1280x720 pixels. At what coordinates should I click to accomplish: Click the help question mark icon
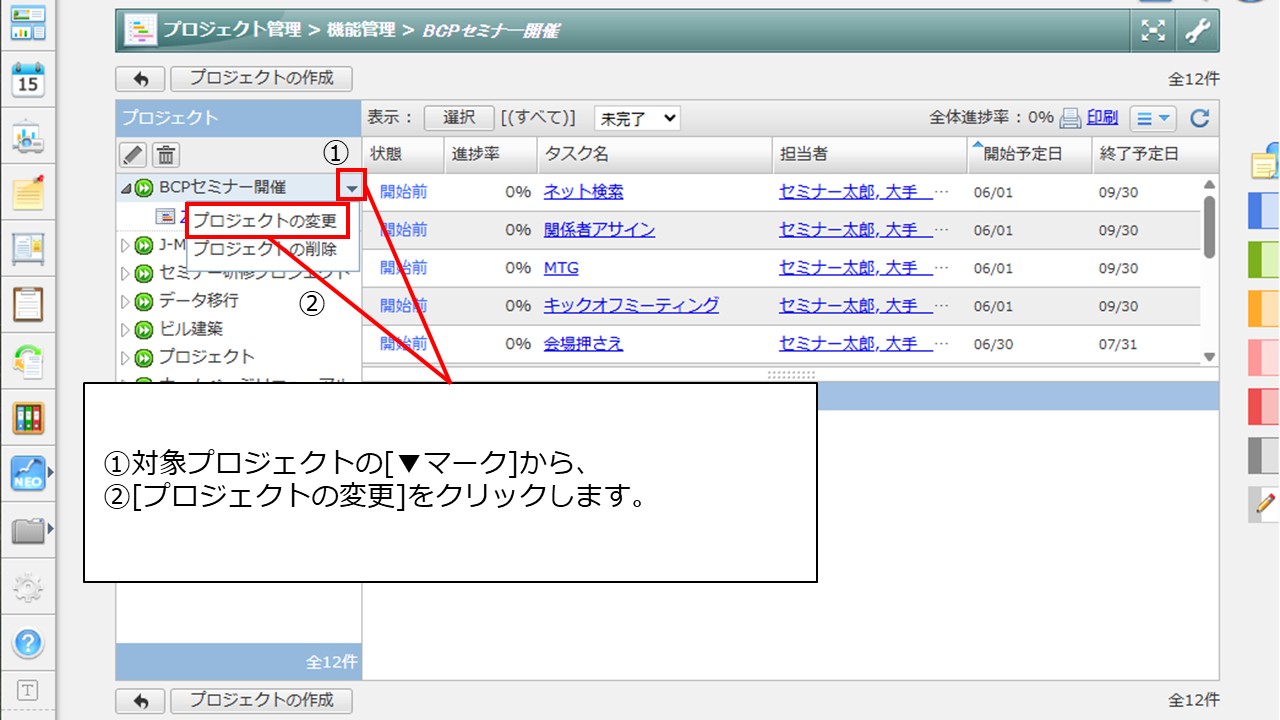28,642
